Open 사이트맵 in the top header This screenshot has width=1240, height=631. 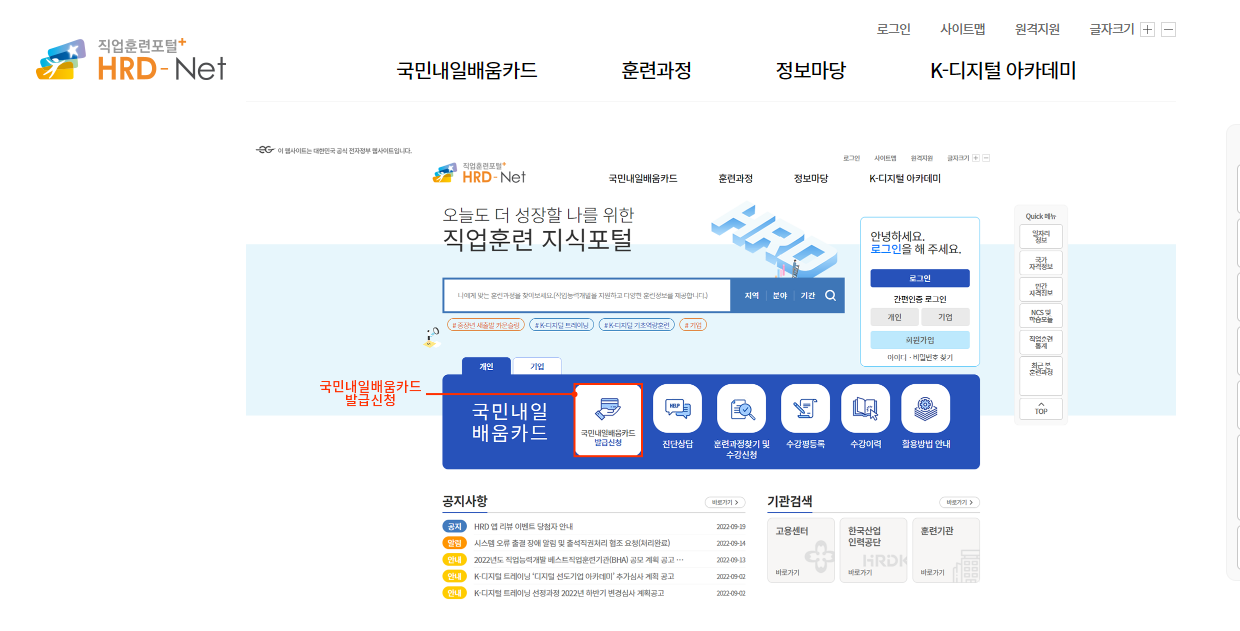pos(963,29)
